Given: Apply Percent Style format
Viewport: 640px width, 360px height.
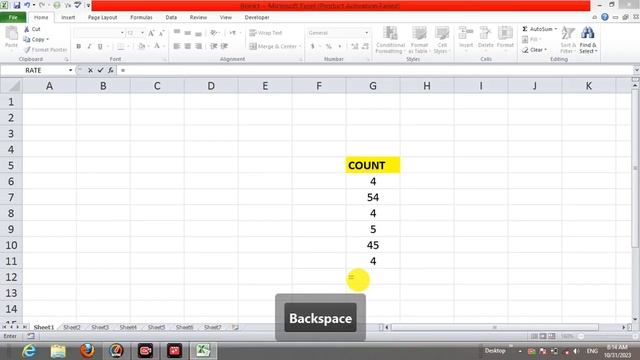Looking at the screenshot, I should (x=329, y=46).
